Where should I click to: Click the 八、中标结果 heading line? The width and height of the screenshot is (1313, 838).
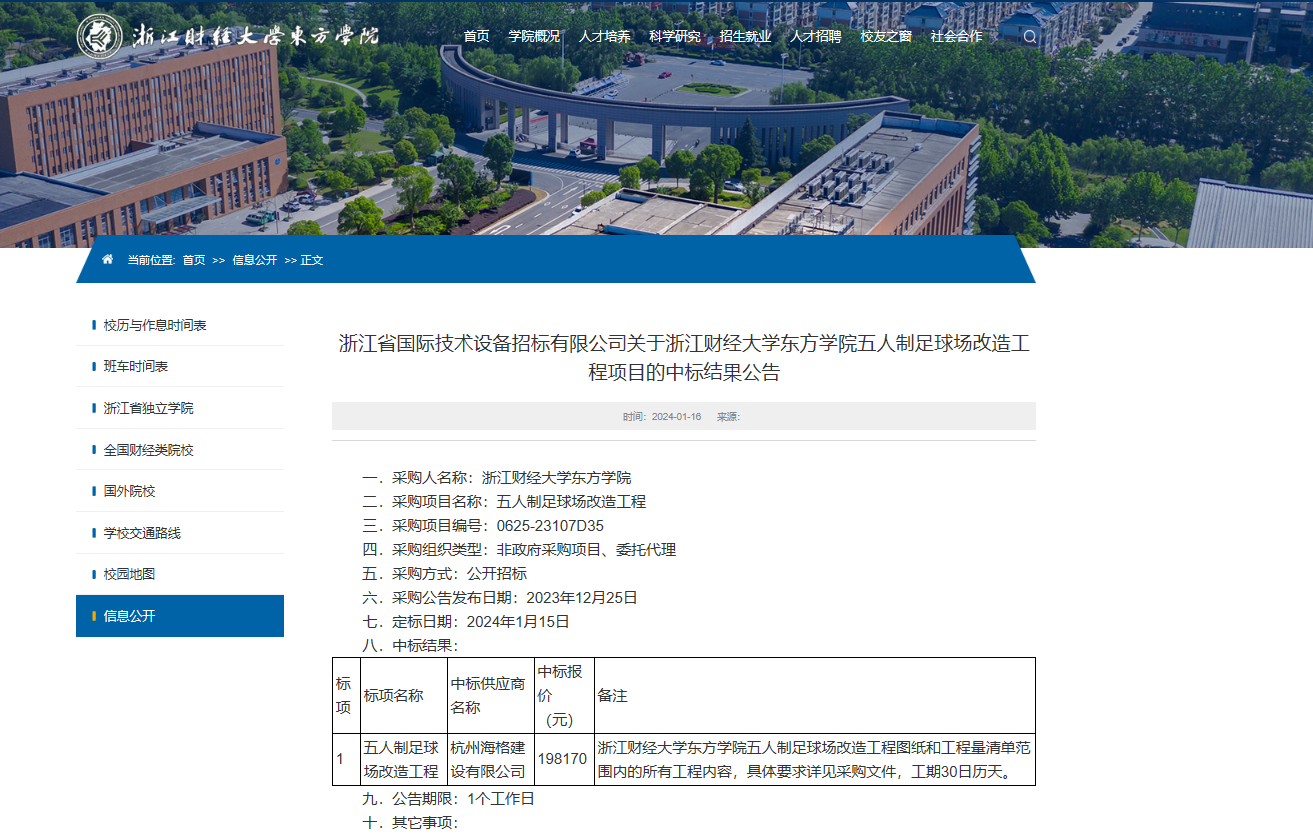(x=410, y=646)
